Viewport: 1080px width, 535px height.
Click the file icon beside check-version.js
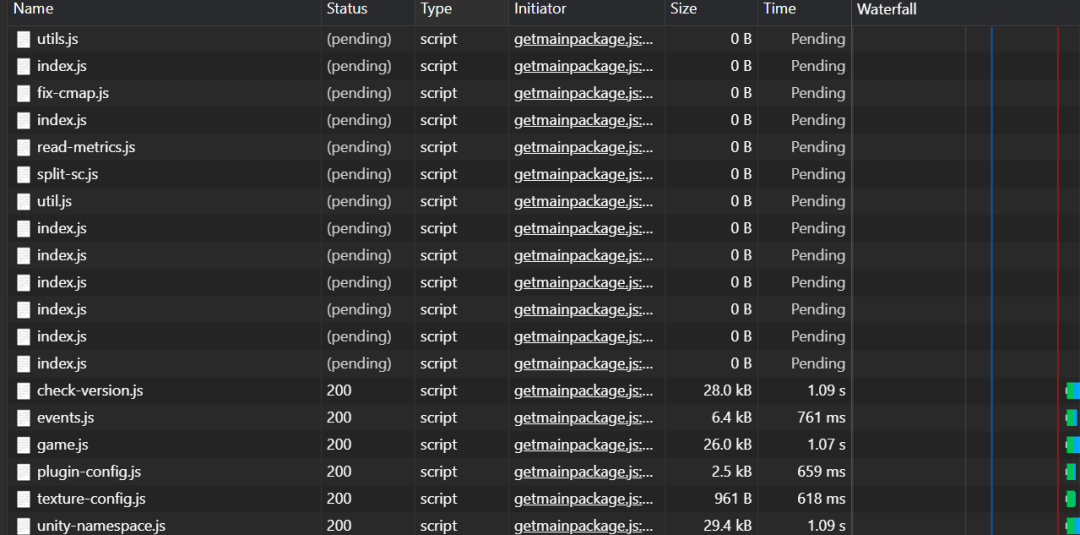(x=24, y=390)
